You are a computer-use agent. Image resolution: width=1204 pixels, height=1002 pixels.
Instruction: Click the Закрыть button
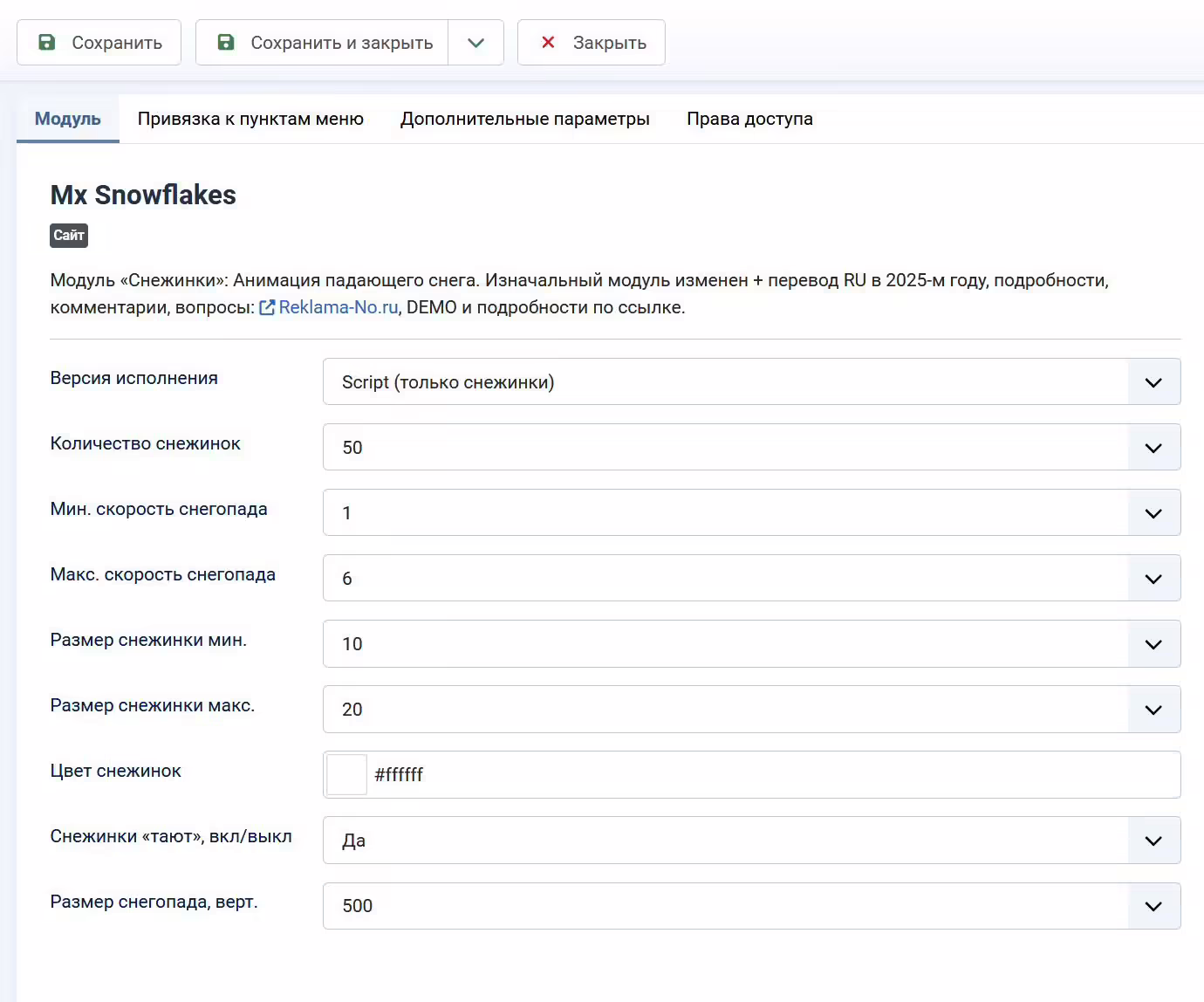pyautogui.click(x=592, y=43)
